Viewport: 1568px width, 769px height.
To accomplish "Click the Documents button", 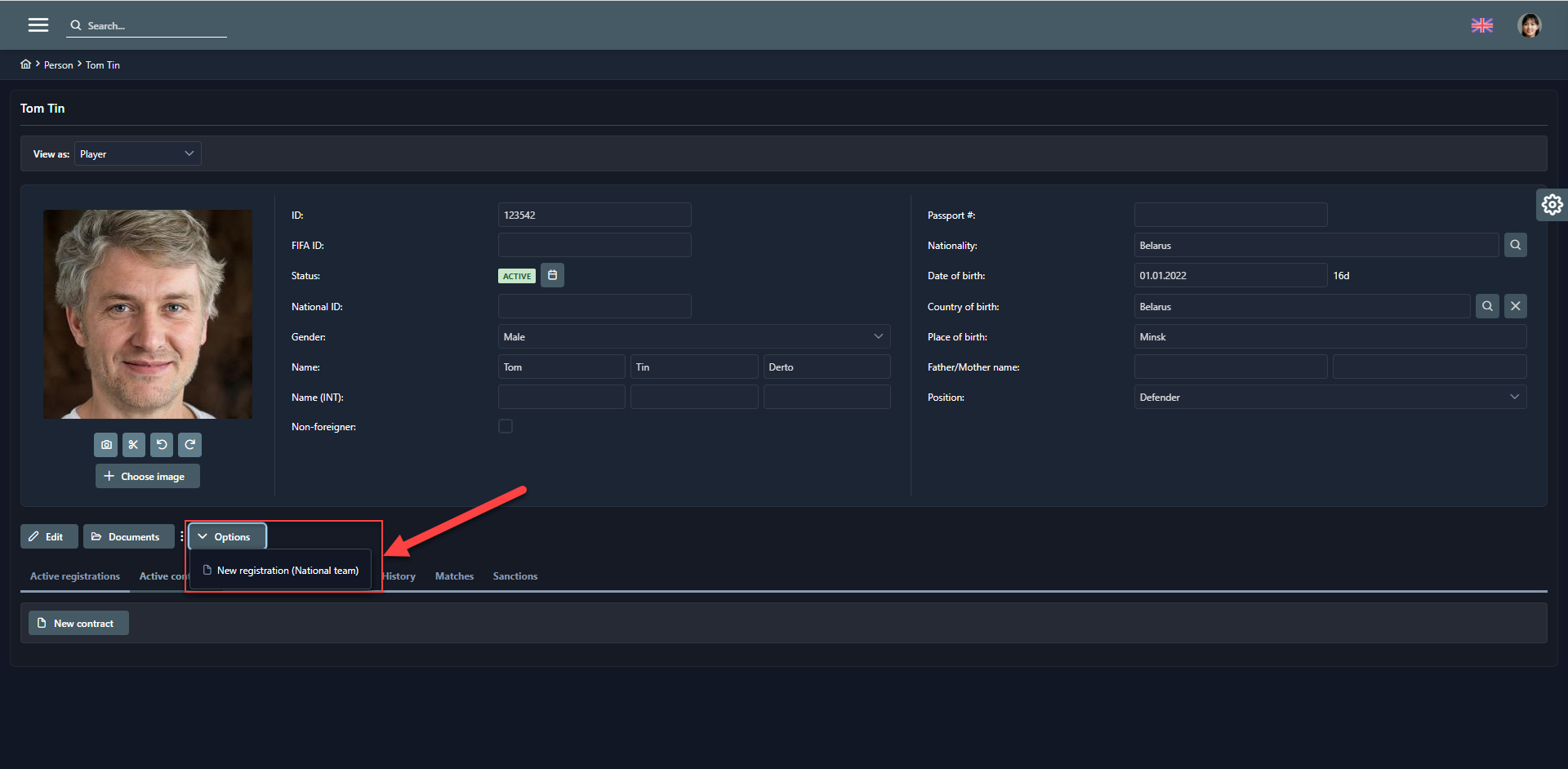I will [128, 536].
